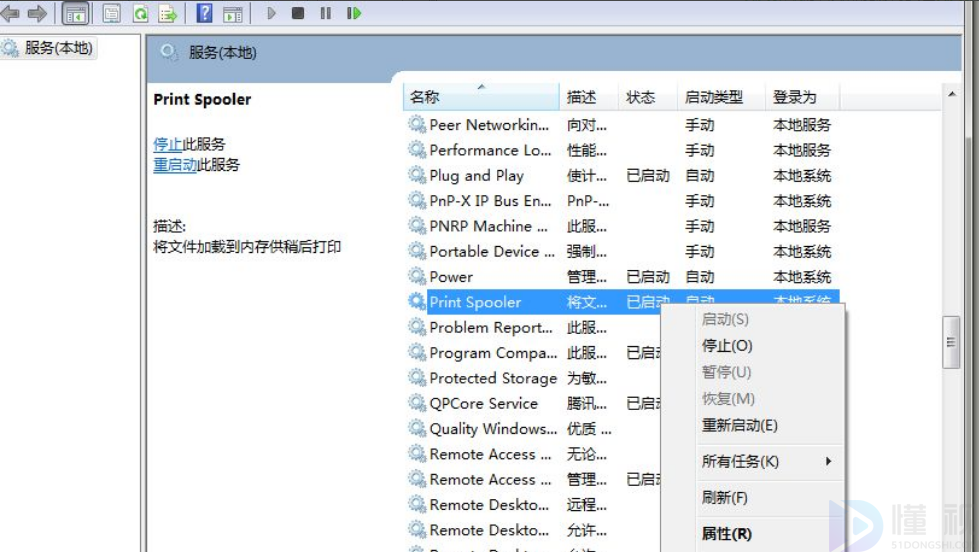Sort by the 名称 column header
The height and width of the screenshot is (552, 979).
click(481, 97)
